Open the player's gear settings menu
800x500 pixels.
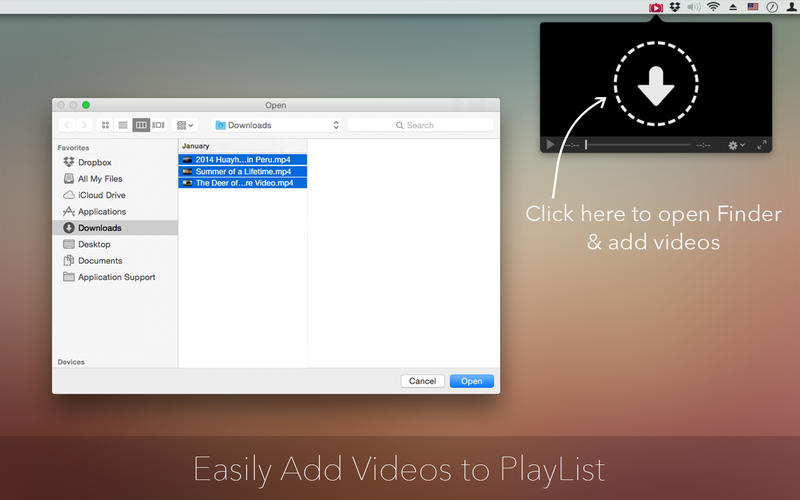(736, 145)
